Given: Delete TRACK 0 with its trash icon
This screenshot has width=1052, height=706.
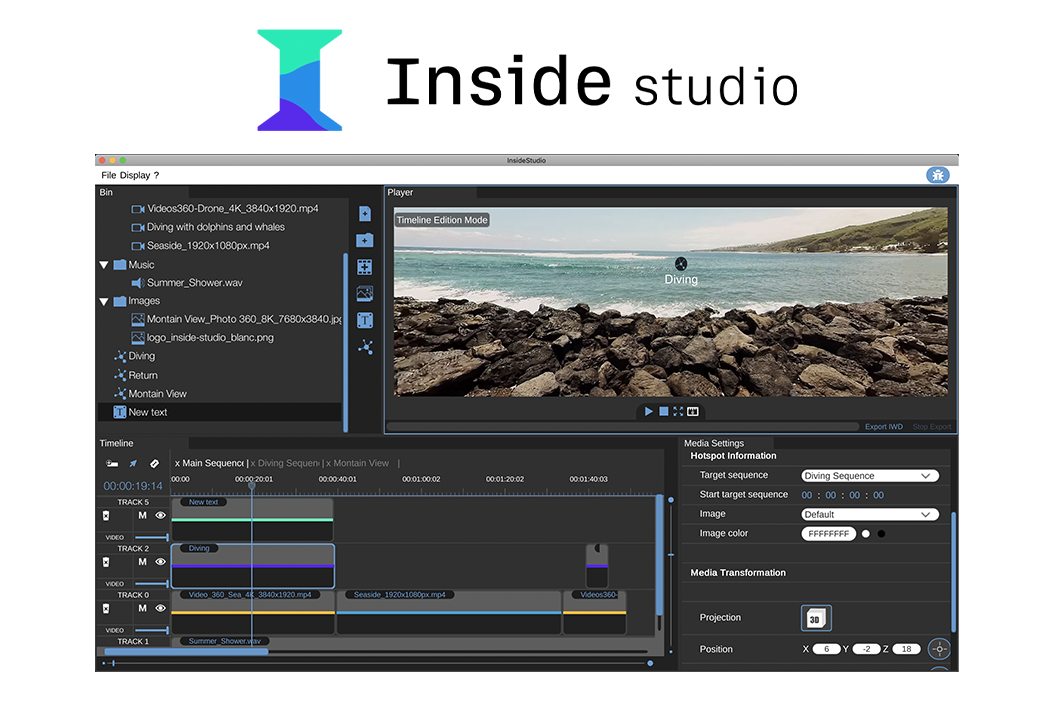Looking at the screenshot, I should pos(106,608).
